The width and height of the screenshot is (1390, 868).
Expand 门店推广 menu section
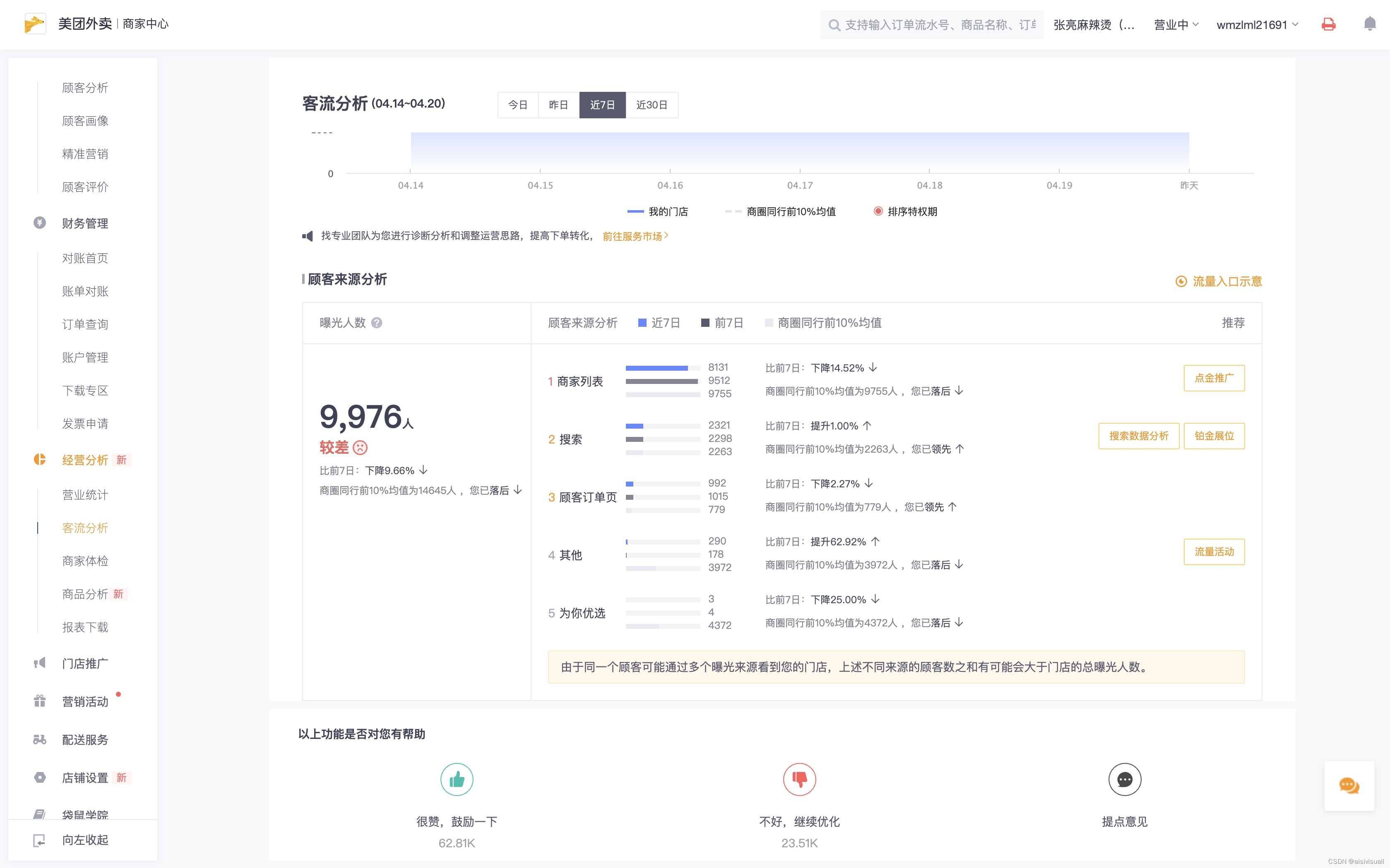click(85, 664)
